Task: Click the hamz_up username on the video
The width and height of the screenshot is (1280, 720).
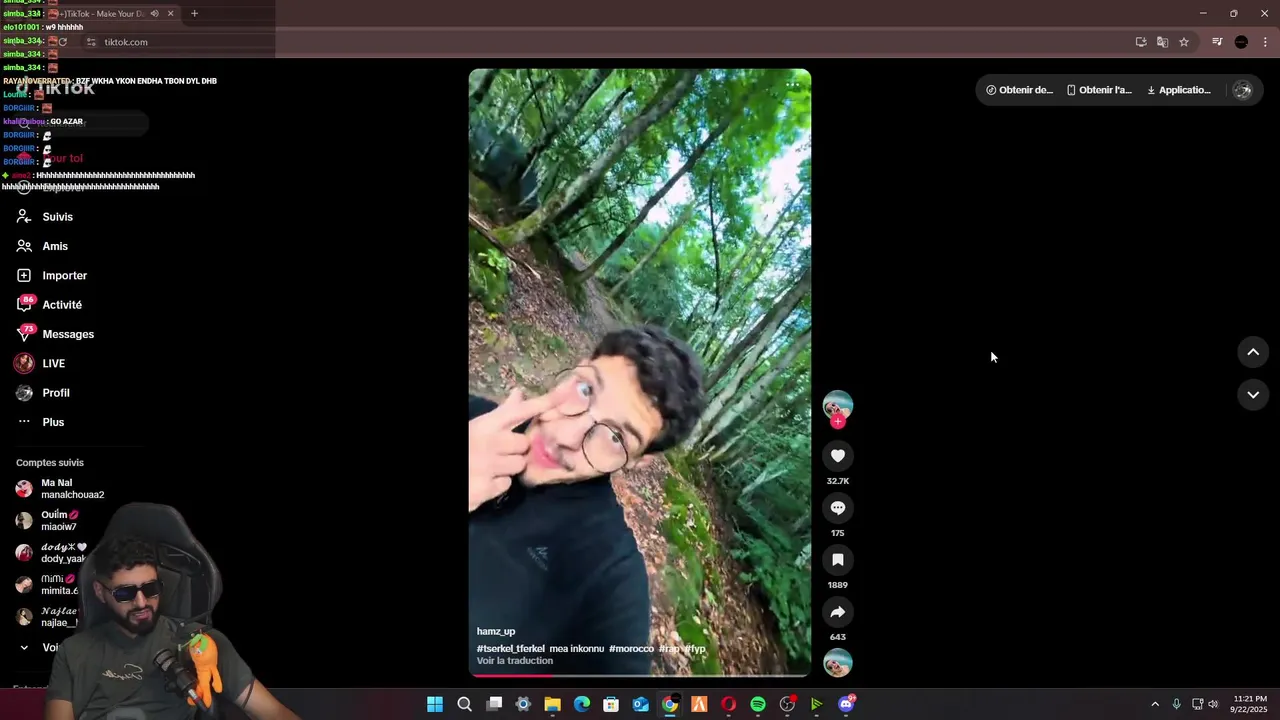Action: [496, 632]
